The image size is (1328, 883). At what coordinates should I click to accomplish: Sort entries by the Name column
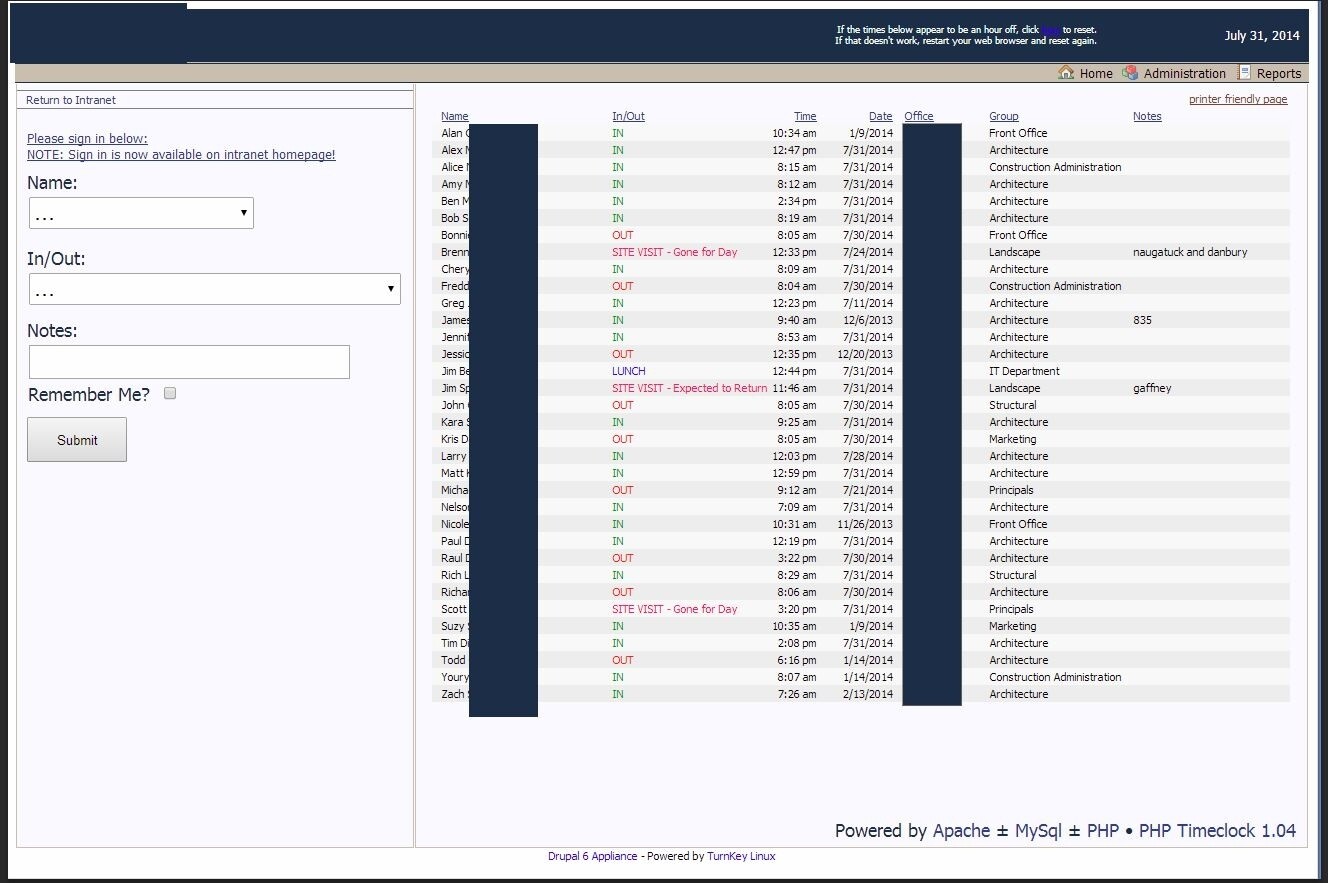[x=454, y=116]
